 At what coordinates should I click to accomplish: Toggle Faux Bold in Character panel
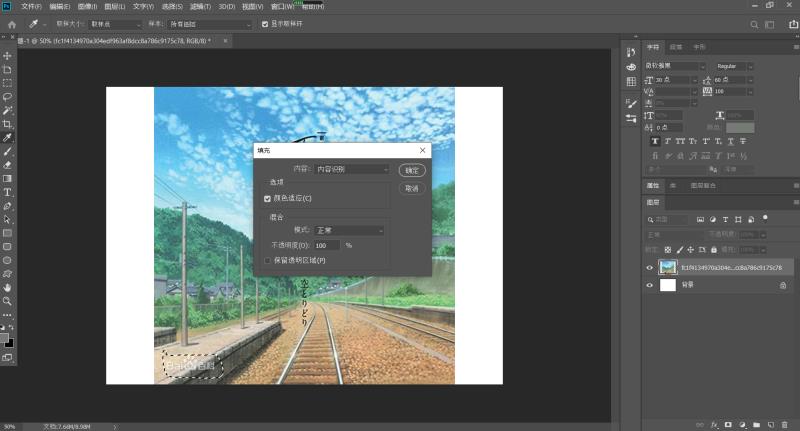click(x=655, y=141)
